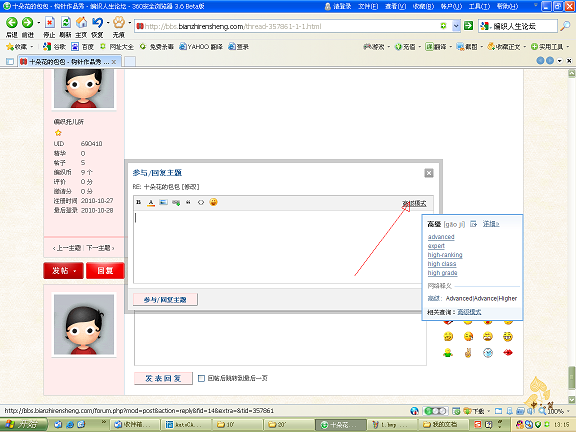Insert image using the editor picture icon

[x=163, y=202]
